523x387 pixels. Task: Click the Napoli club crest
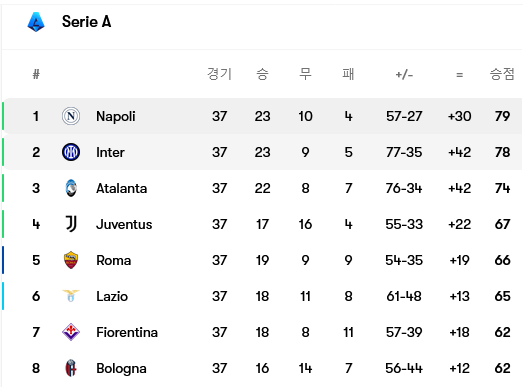pyautogui.click(x=71, y=116)
